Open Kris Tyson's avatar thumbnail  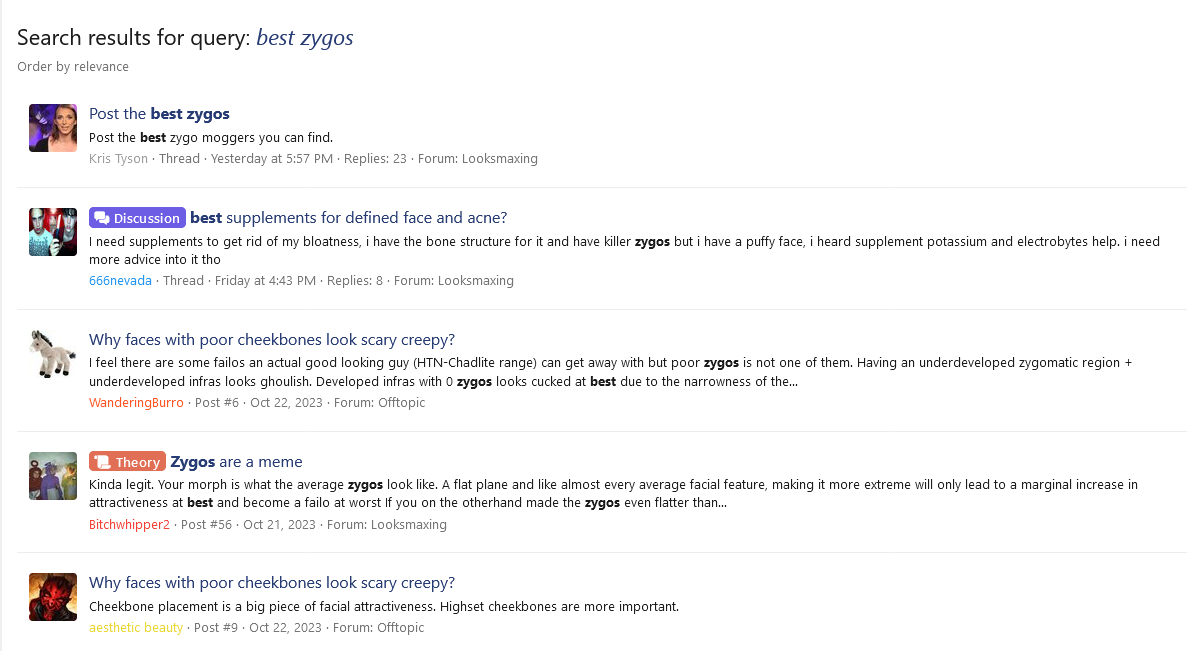pos(53,128)
